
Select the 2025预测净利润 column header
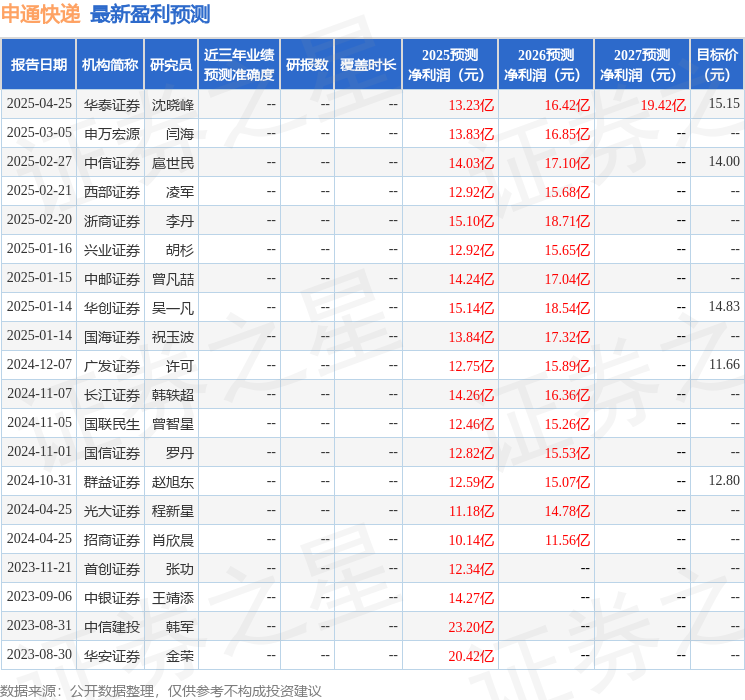tap(450, 65)
